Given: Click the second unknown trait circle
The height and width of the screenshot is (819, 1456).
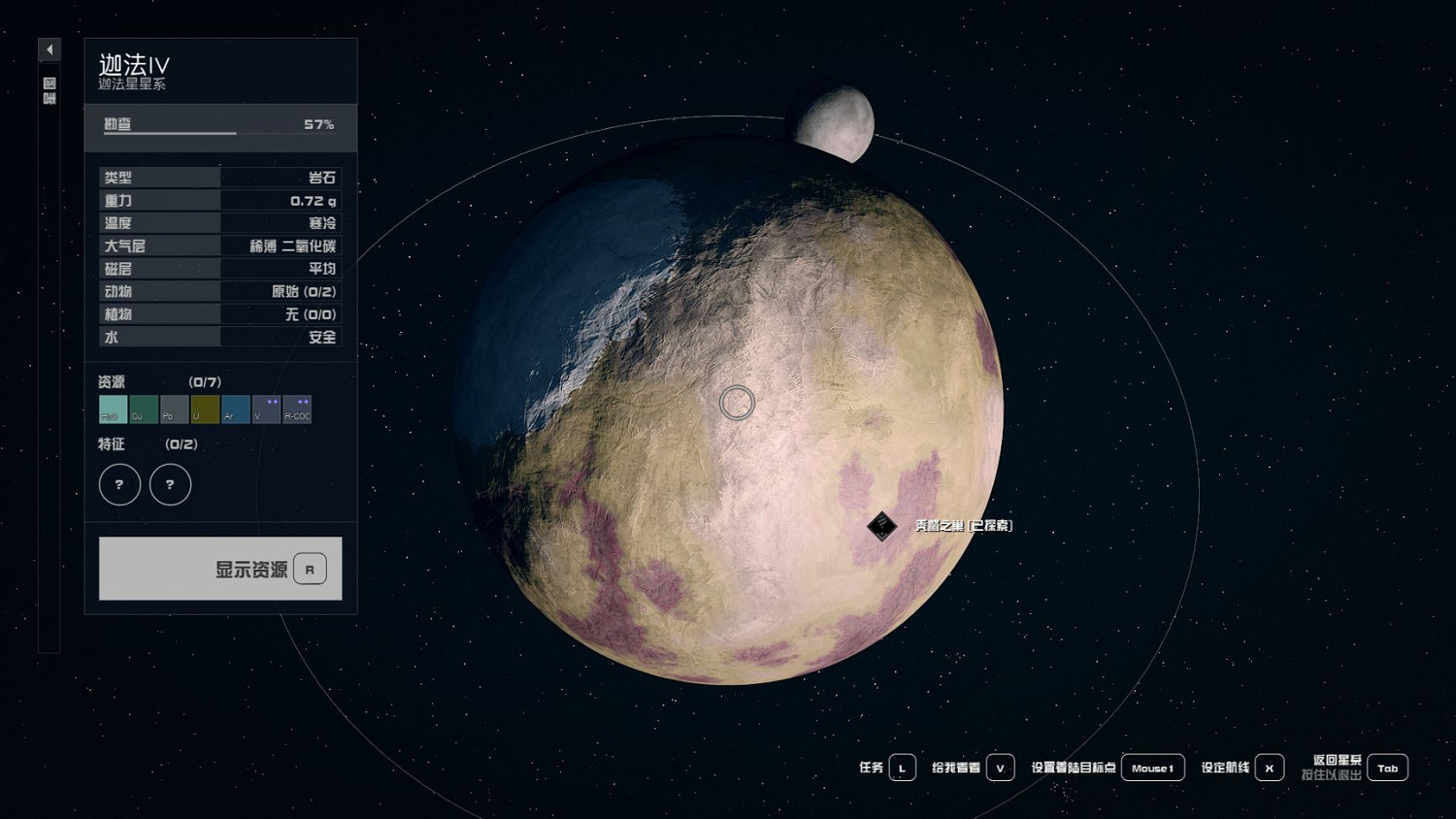Looking at the screenshot, I should pyautogui.click(x=170, y=484).
